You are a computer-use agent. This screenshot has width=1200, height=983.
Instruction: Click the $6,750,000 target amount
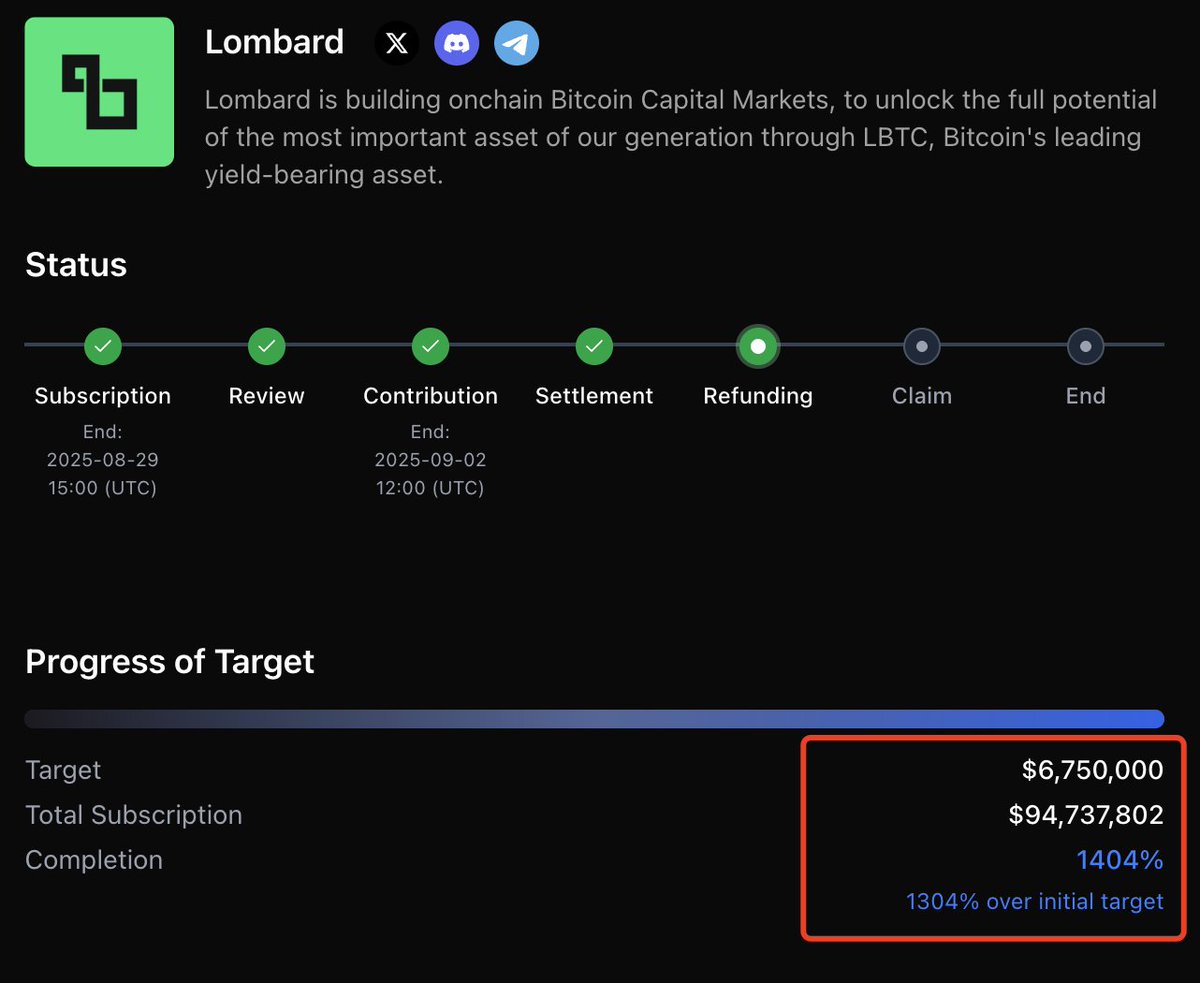[x=1093, y=770]
